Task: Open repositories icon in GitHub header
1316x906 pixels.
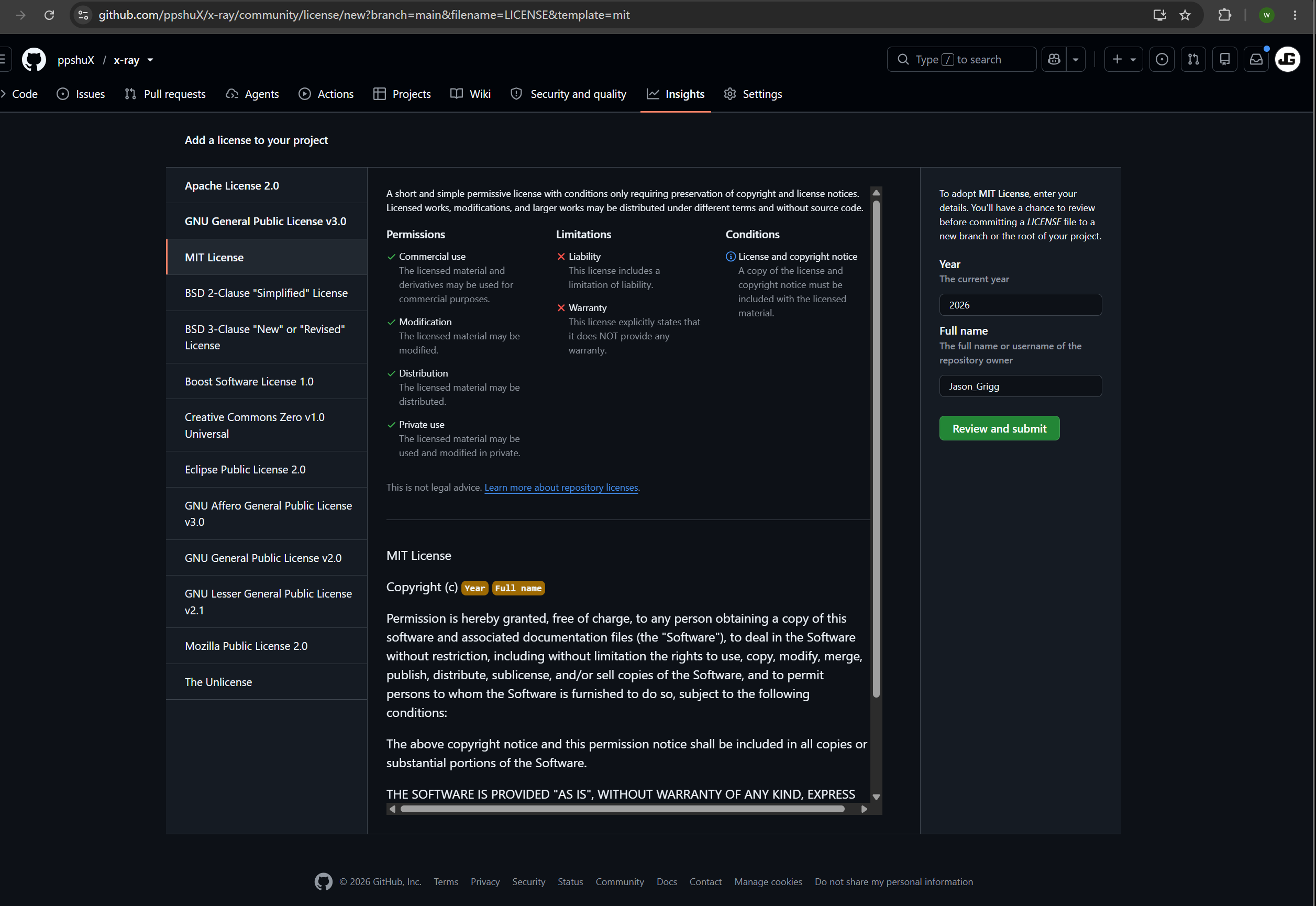Action: [1225, 60]
